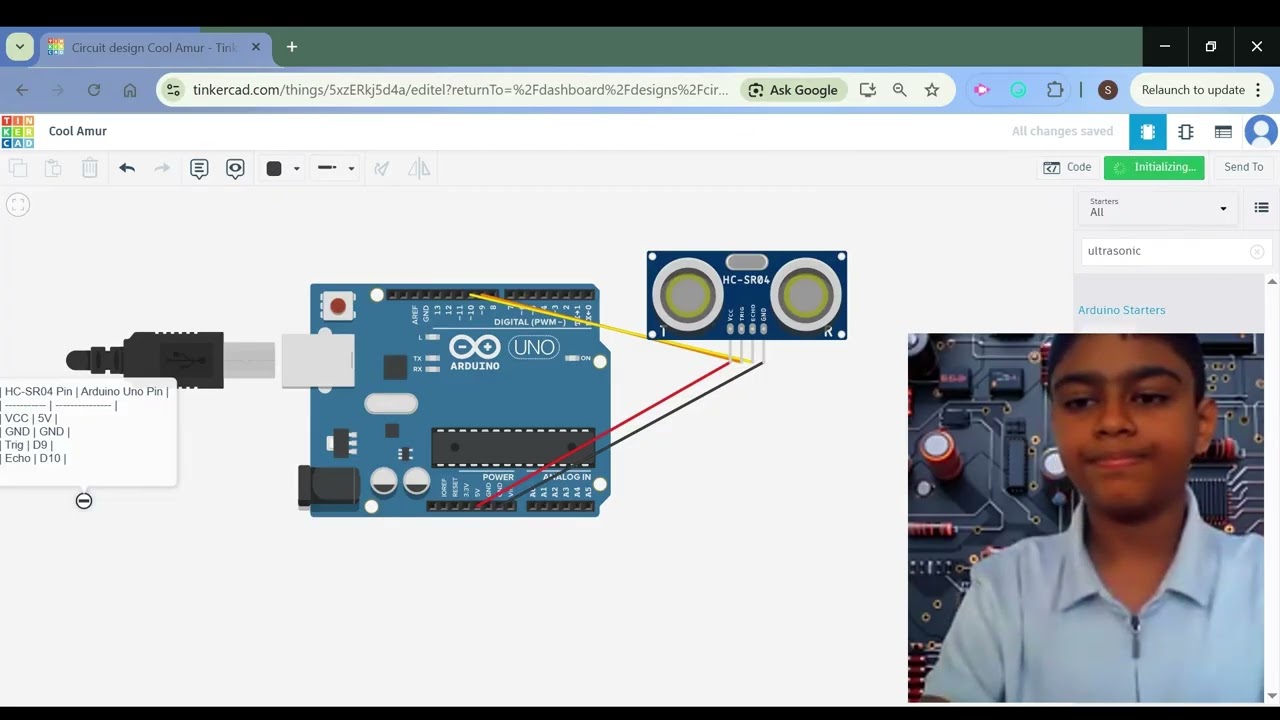Open the component list view

pyautogui.click(x=1223, y=131)
